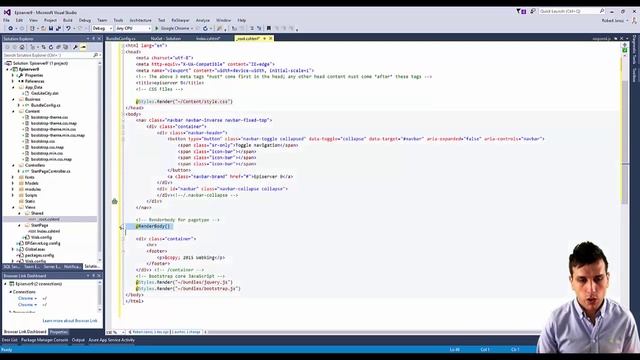Screen dimensions: 640x360
Task: Click the Solution Explorer search magnifier icon
Action: click(96, 55)
